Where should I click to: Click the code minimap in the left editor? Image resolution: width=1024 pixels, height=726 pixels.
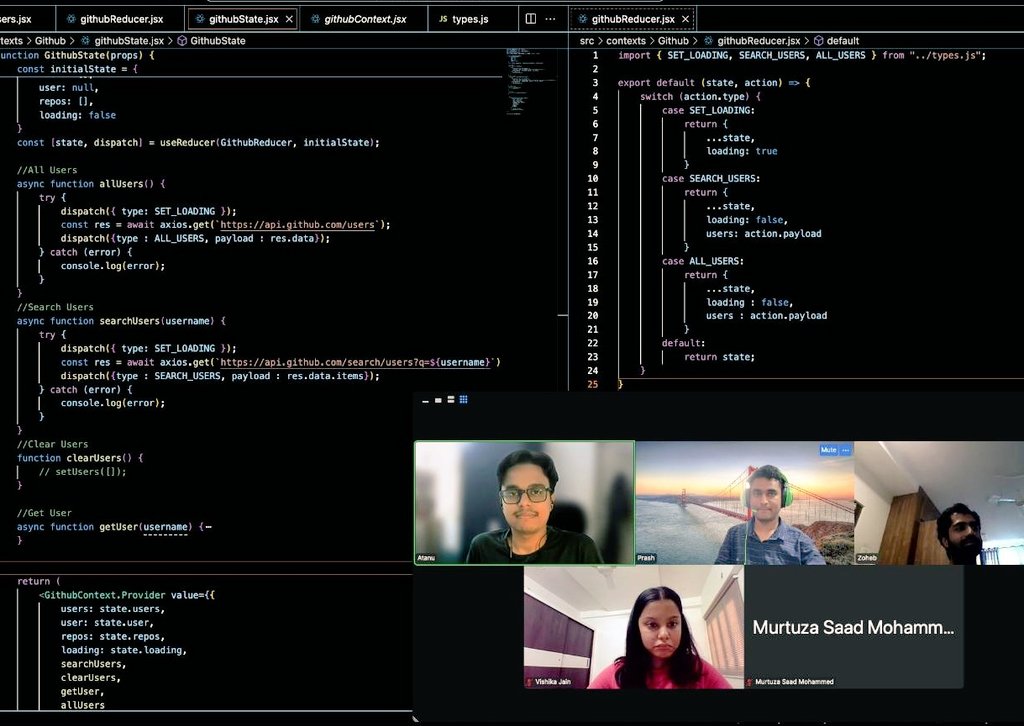coord(530,81)
